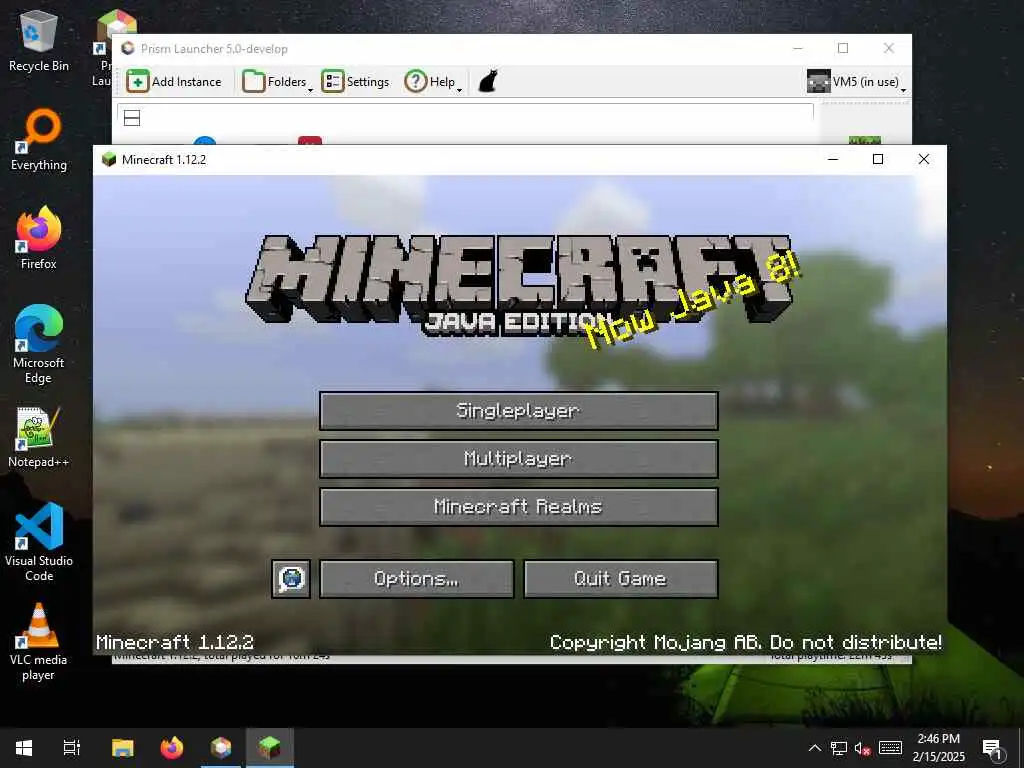1024x768 pixels.
Task: Close the Minecraft 1.12.2 window
Action: 923,159
